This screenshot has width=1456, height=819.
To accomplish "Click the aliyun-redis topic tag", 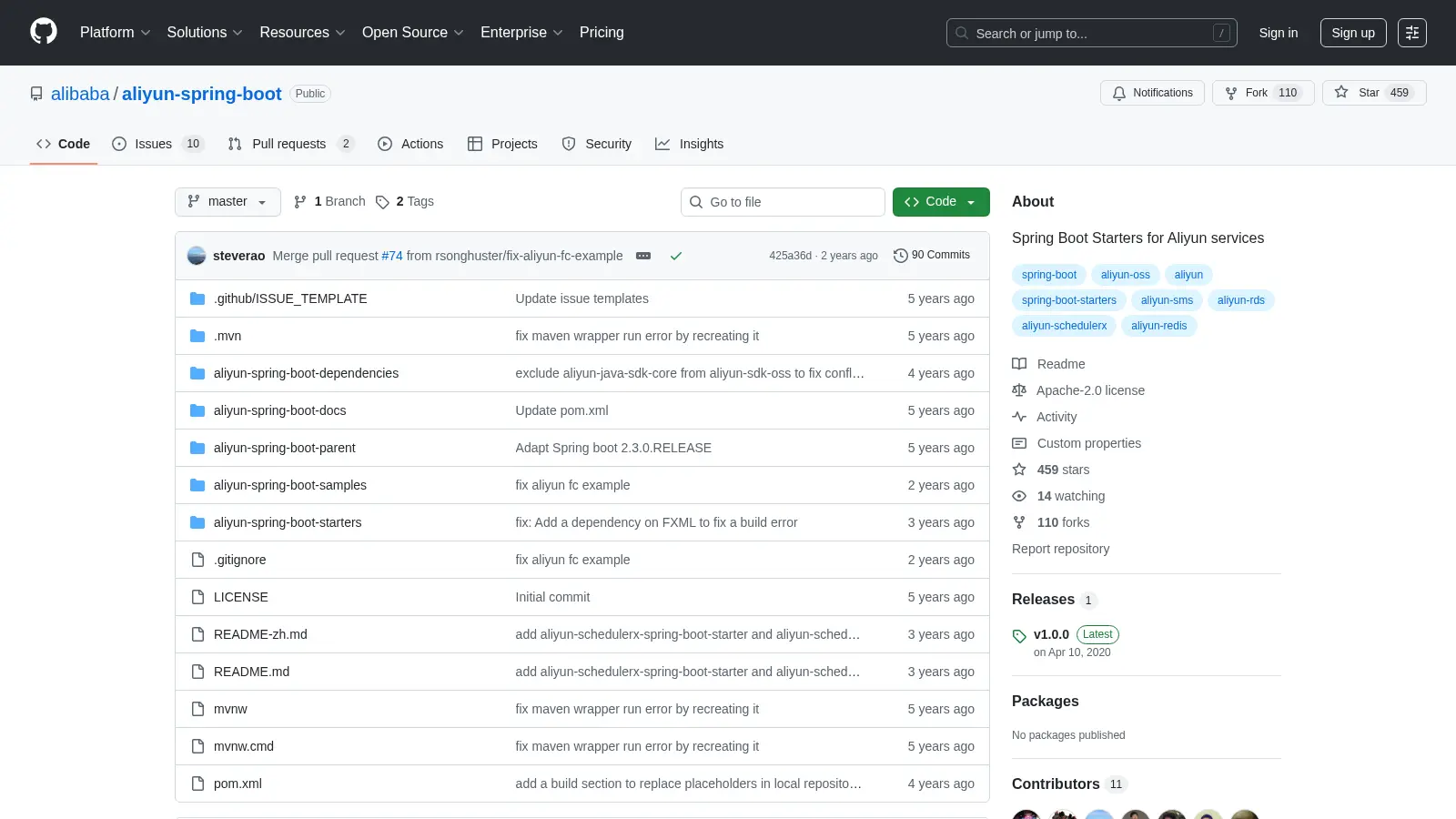I will pyautogui.click(x=1158, y=326).
